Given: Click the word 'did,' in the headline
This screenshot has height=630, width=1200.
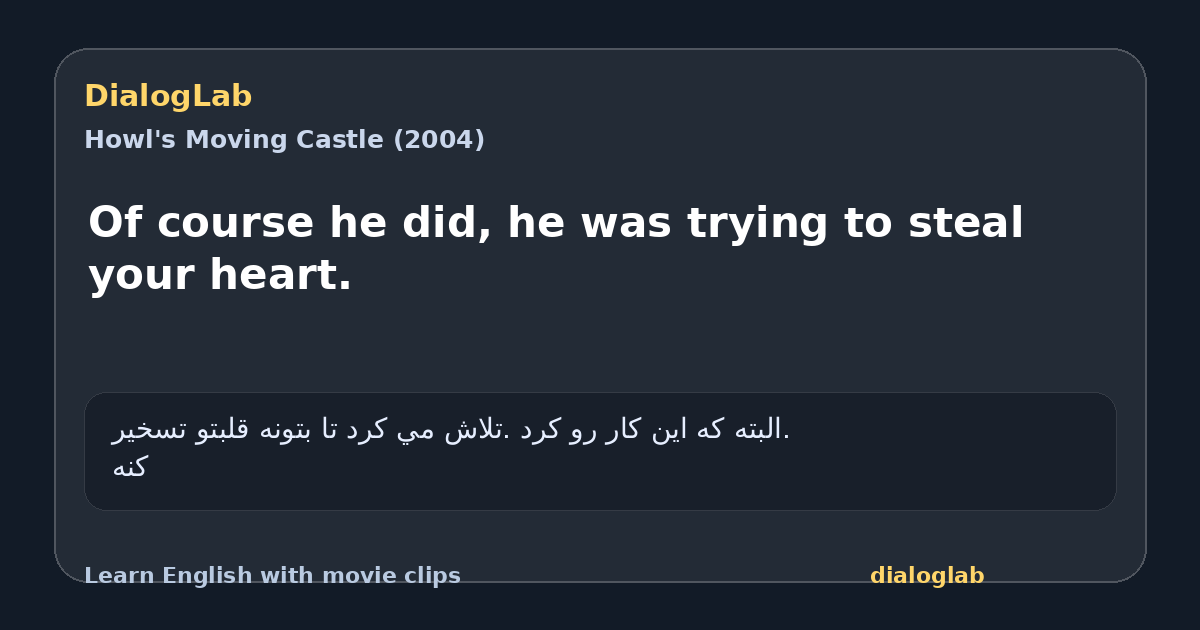Looking at the screenshot, I should (x=447, y=224).
